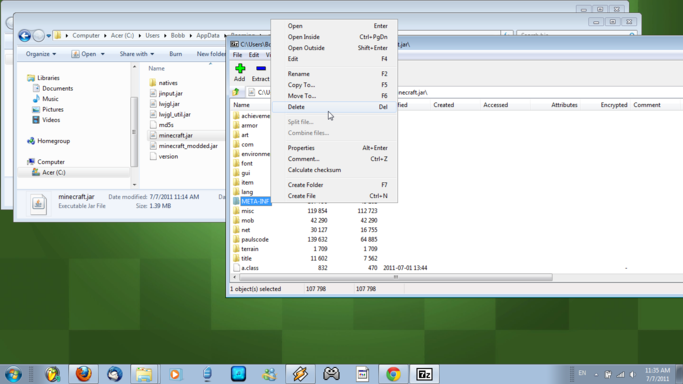Select the terrain folder in 7-Zip
This screenshot has height=384, width=683.
pos(246,249)
